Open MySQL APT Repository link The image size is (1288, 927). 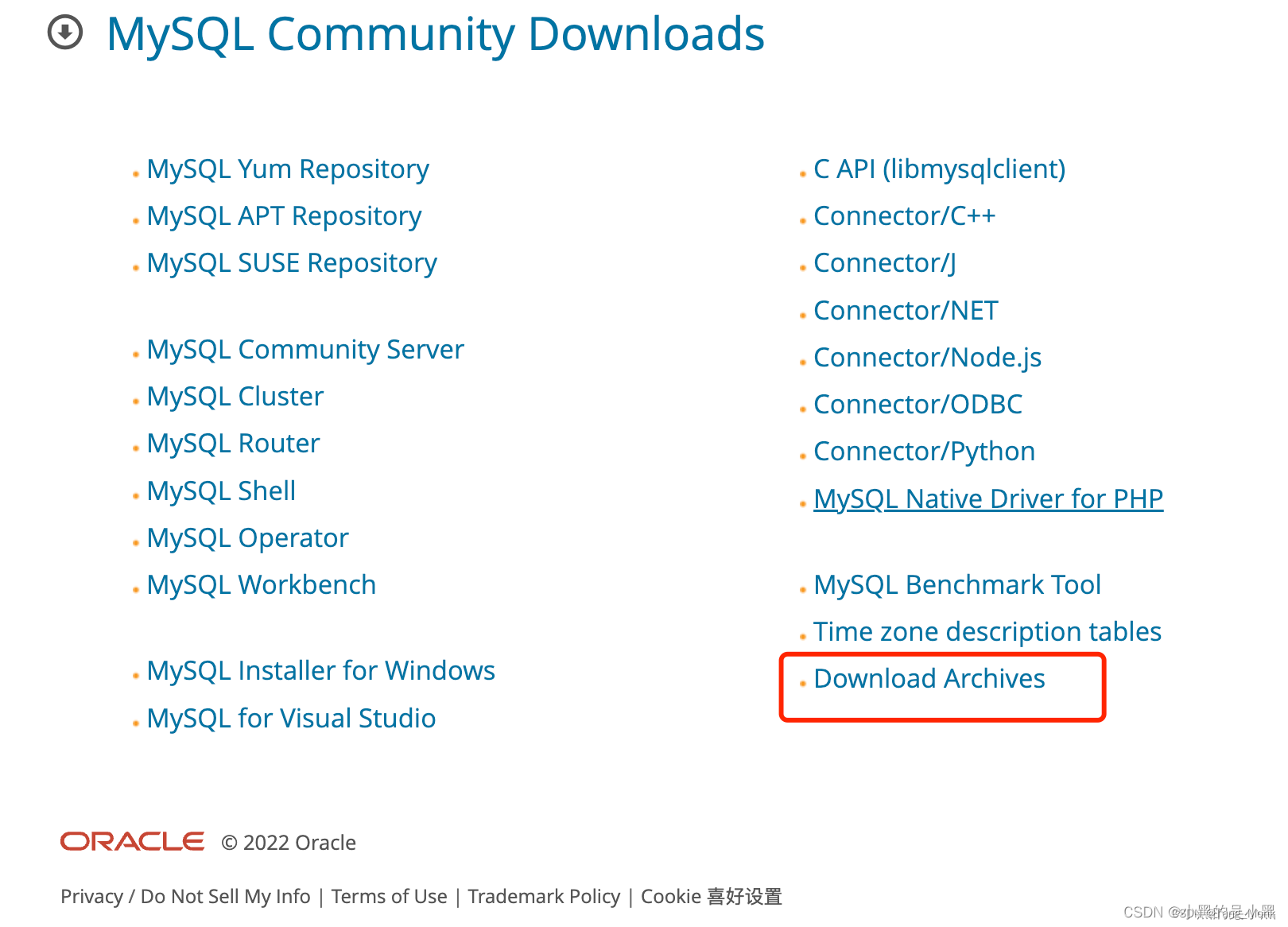pos(284,216)
